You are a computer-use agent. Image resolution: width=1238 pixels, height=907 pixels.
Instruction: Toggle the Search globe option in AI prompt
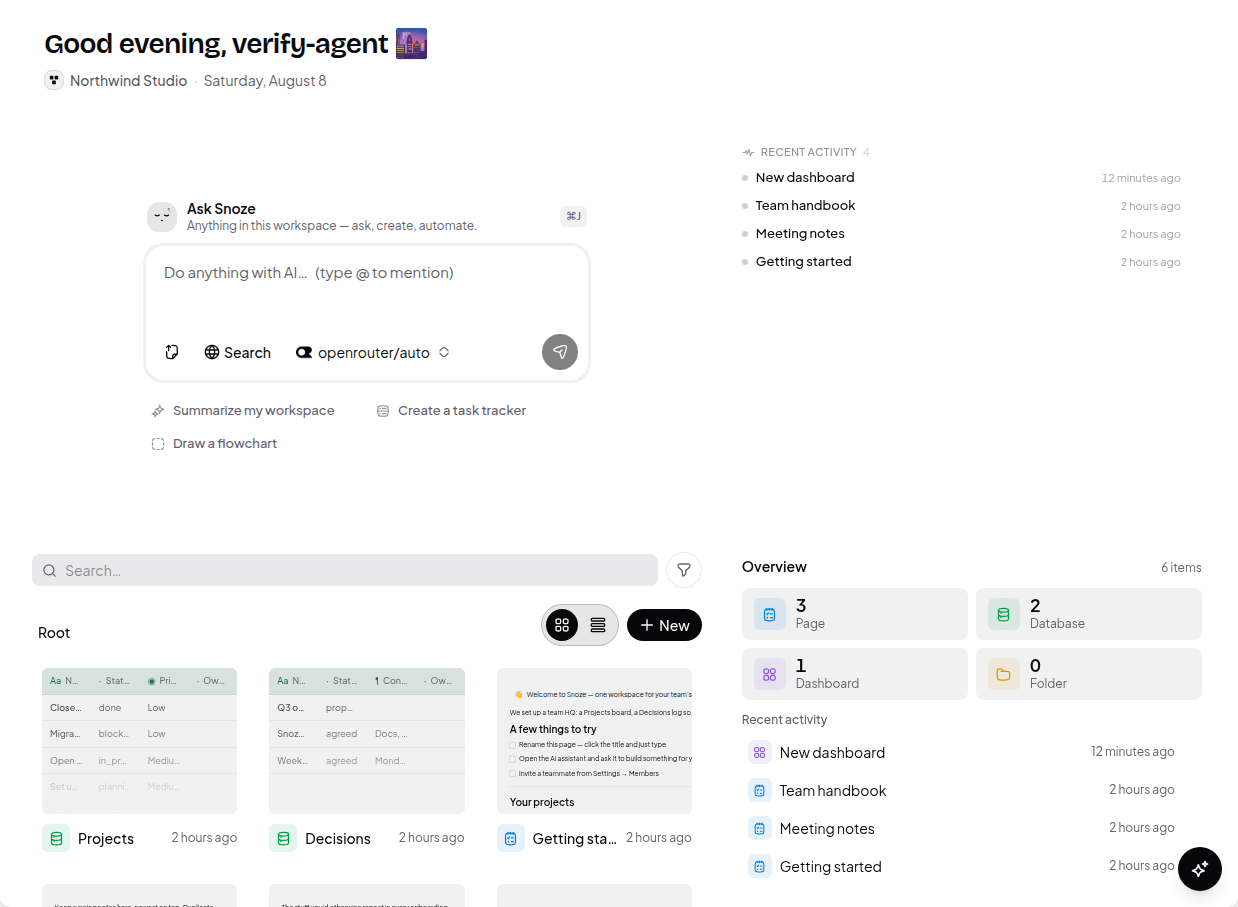click(238, 352)
